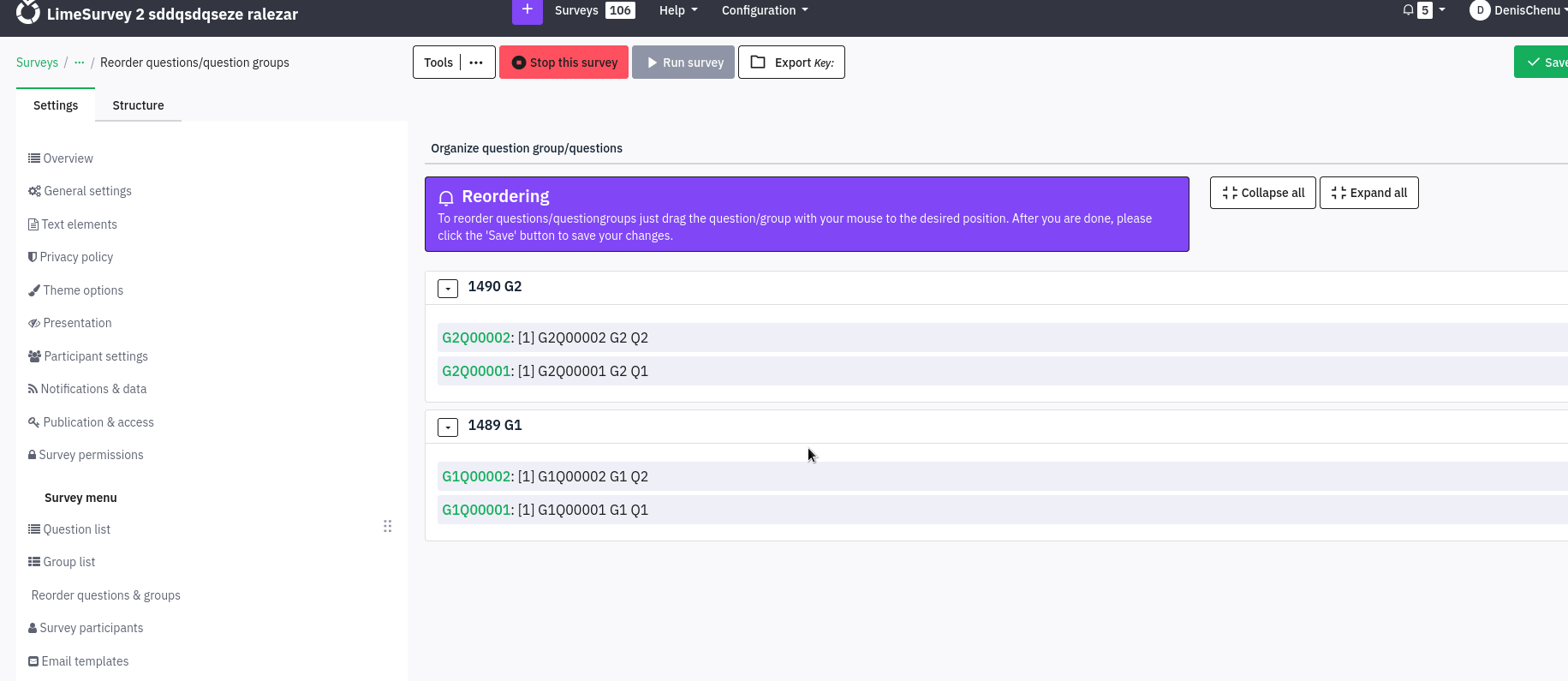Select the Settings tab

click(x=56, y=105)
